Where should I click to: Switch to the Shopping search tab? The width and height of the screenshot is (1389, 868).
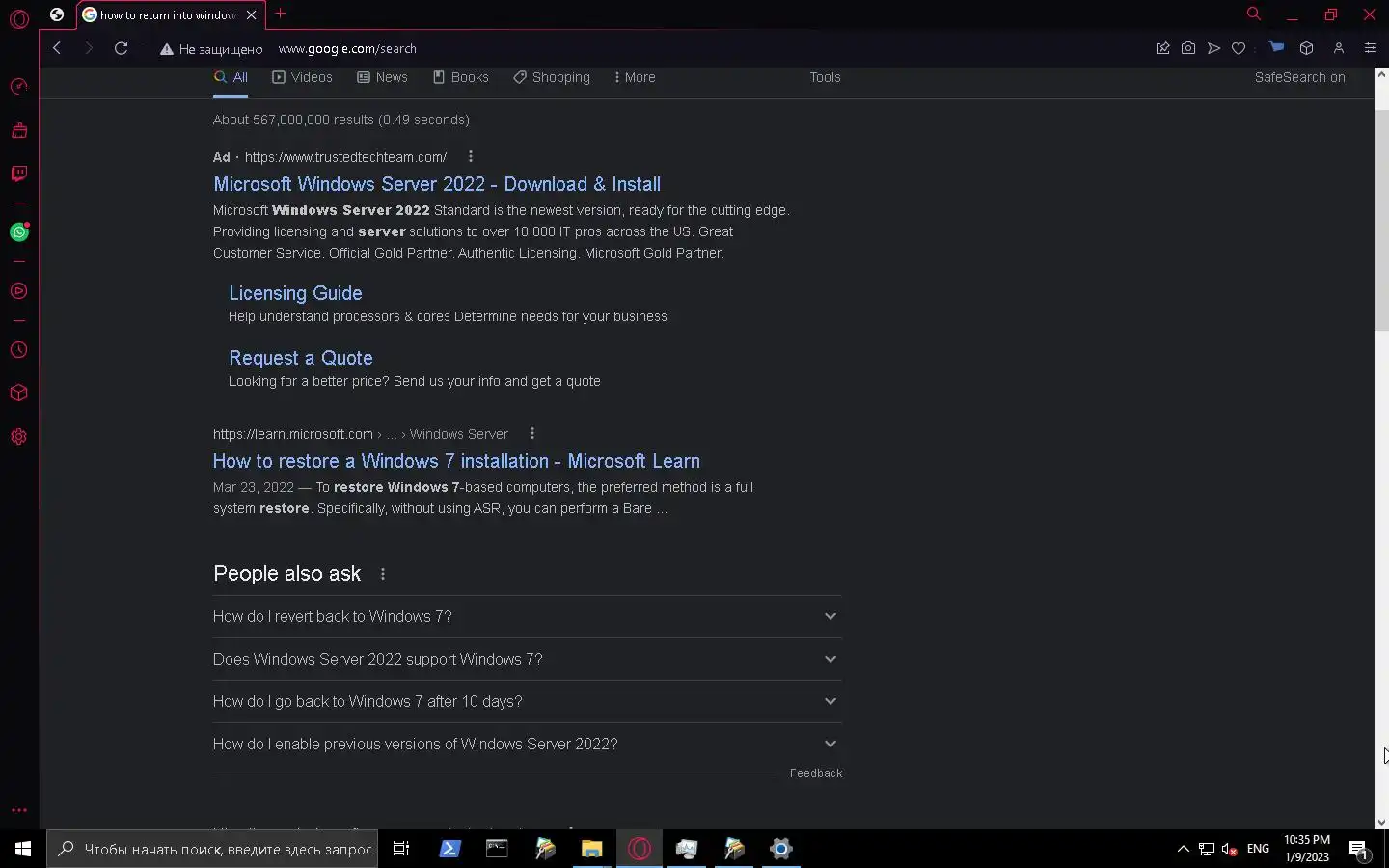pyautogui.click(x=552, y=77)
